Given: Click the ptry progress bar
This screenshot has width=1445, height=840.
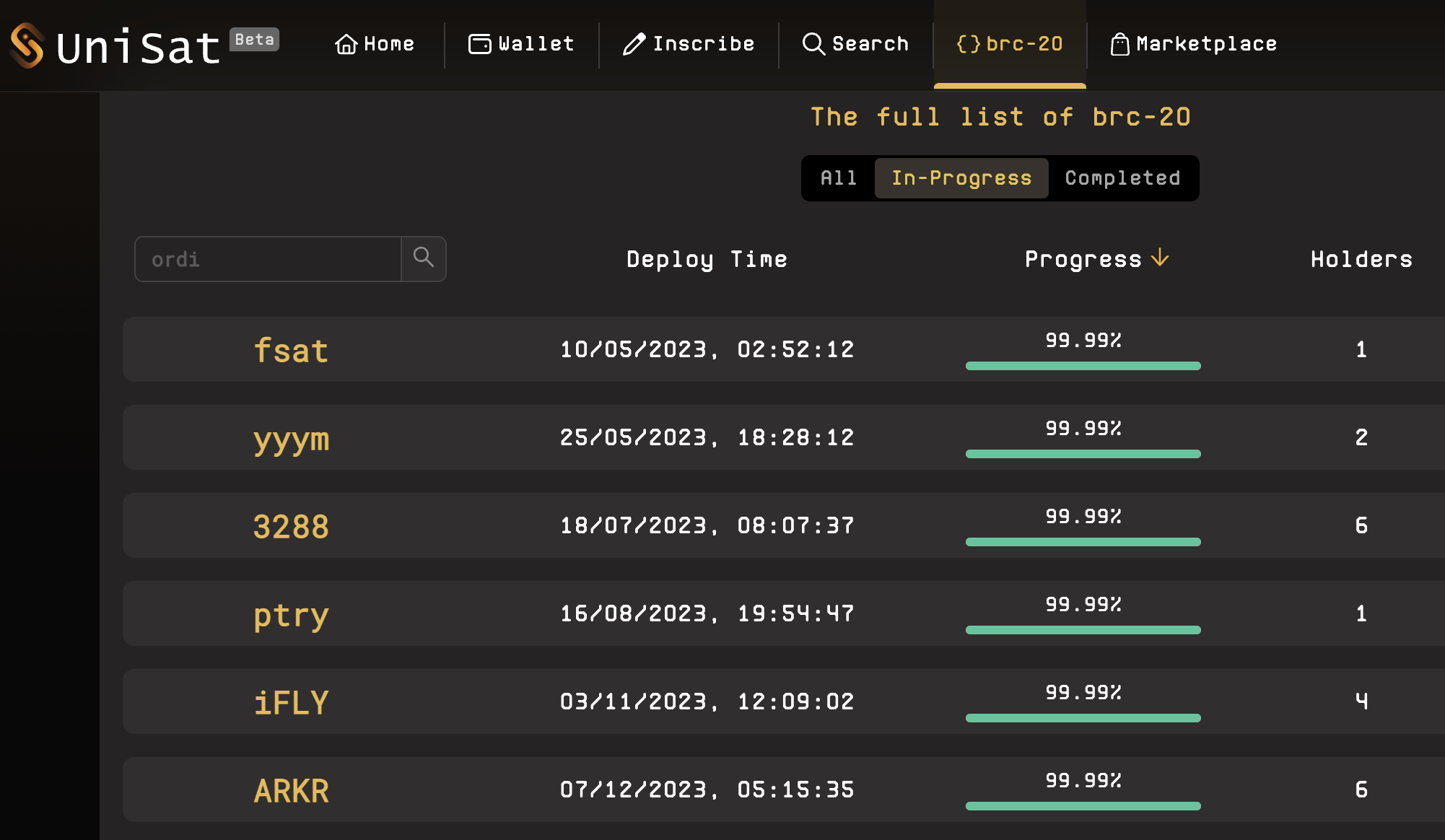Looking at the screenshot, I should click(1083, 630).
